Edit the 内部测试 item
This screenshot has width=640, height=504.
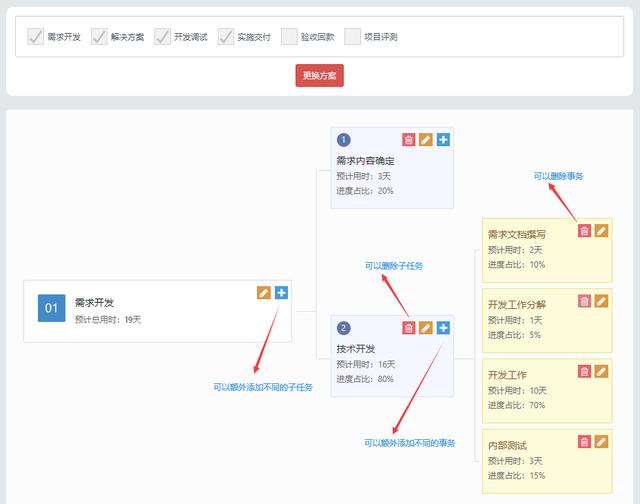602,442
